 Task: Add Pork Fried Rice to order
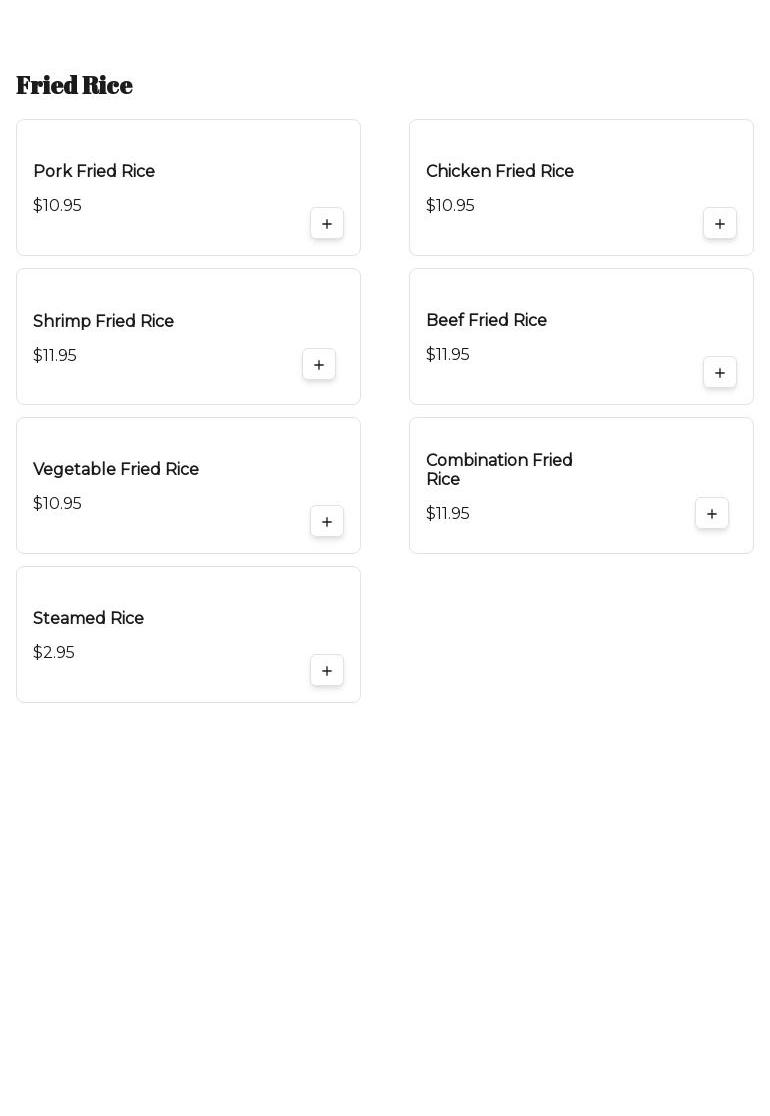pyautogui.click(x=327, y=224)
